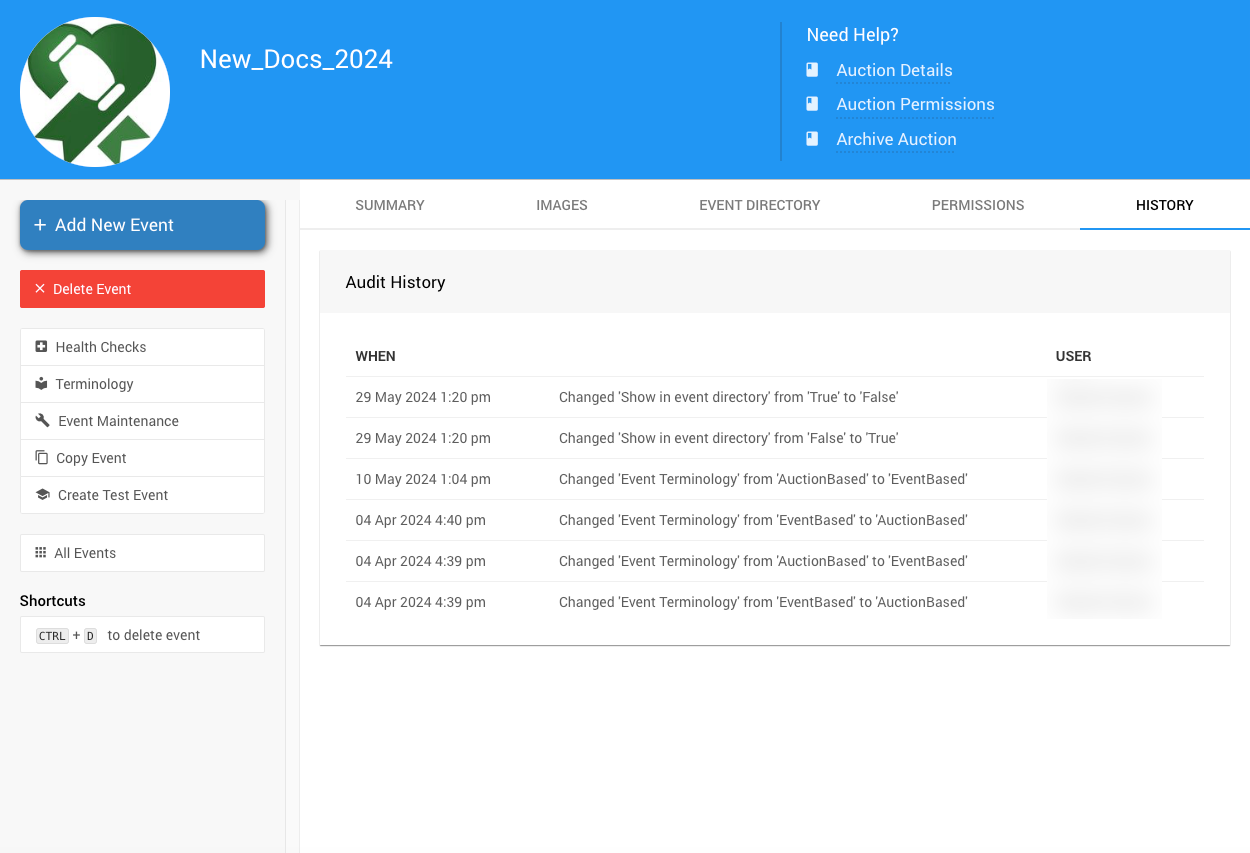Viewport: 1250px width, 853px height.
Task: Select the History tab
Action: pyautogui.click(x=1164, y=205)
